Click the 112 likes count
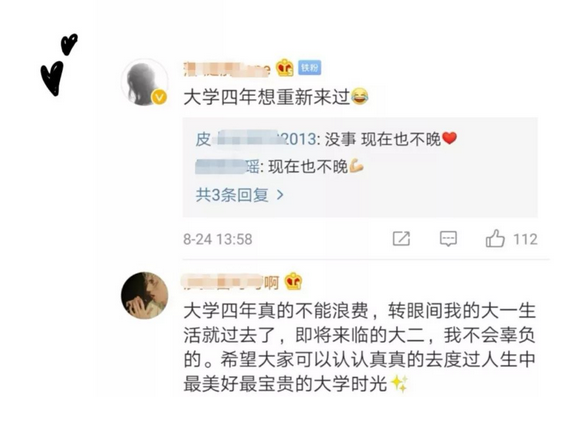The image size is (583, 423). 525,239
